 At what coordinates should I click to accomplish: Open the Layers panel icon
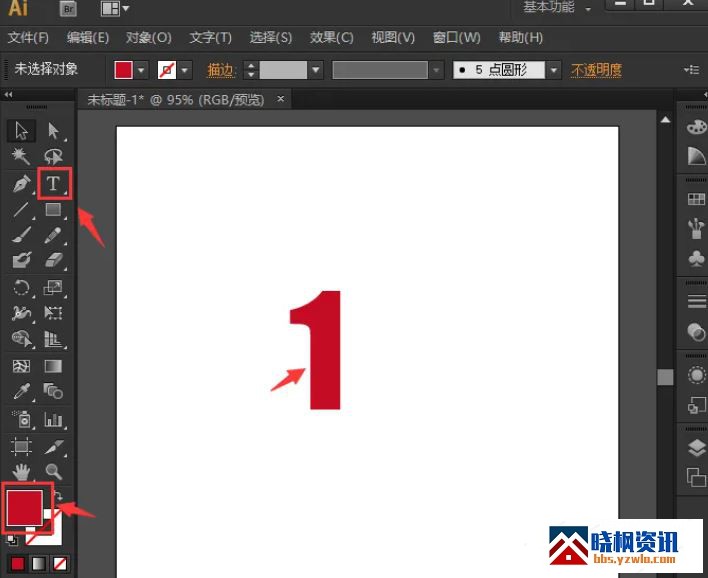696,448
